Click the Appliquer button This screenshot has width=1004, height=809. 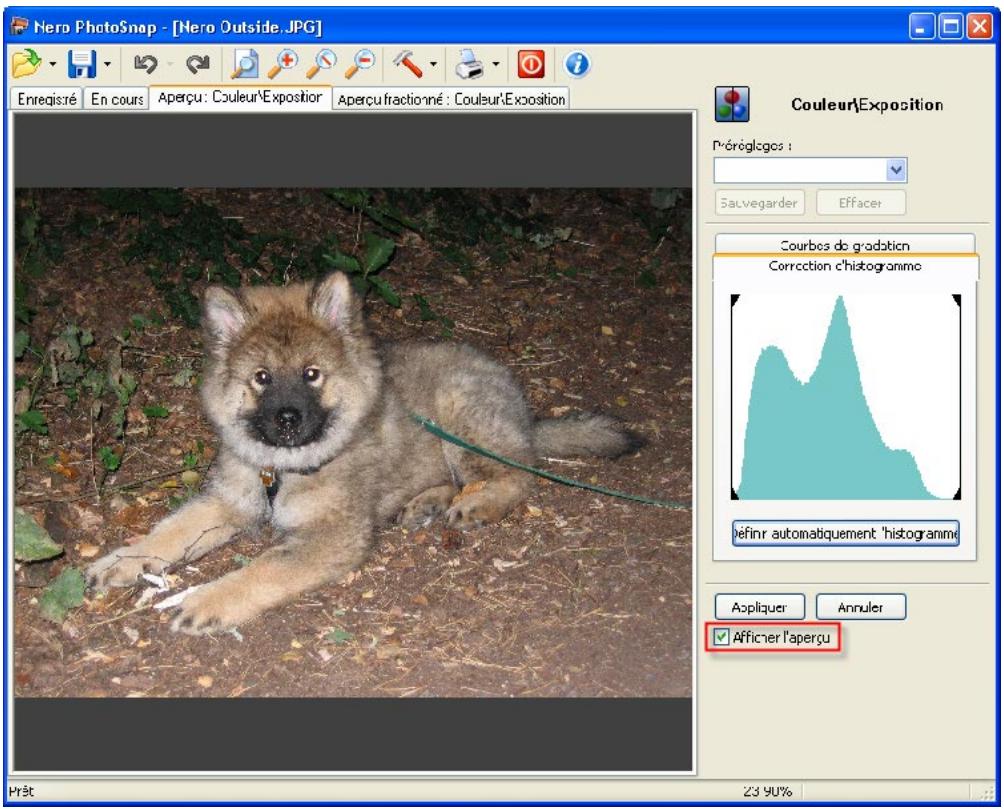tap(759, 607)
